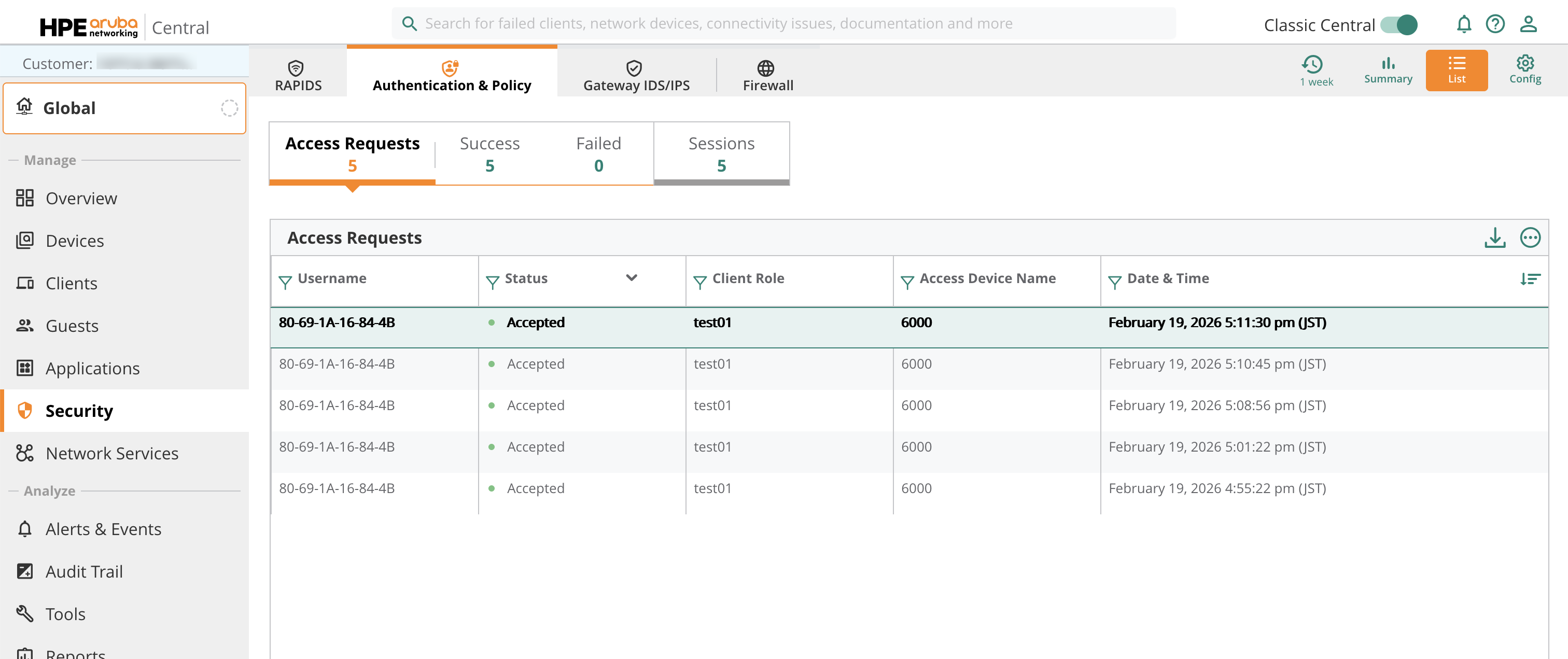The height and width of the screenshot is (659, 1568).
Task: Switch to the Gateway IDS/IPS tab
Action: coord(636,76)
